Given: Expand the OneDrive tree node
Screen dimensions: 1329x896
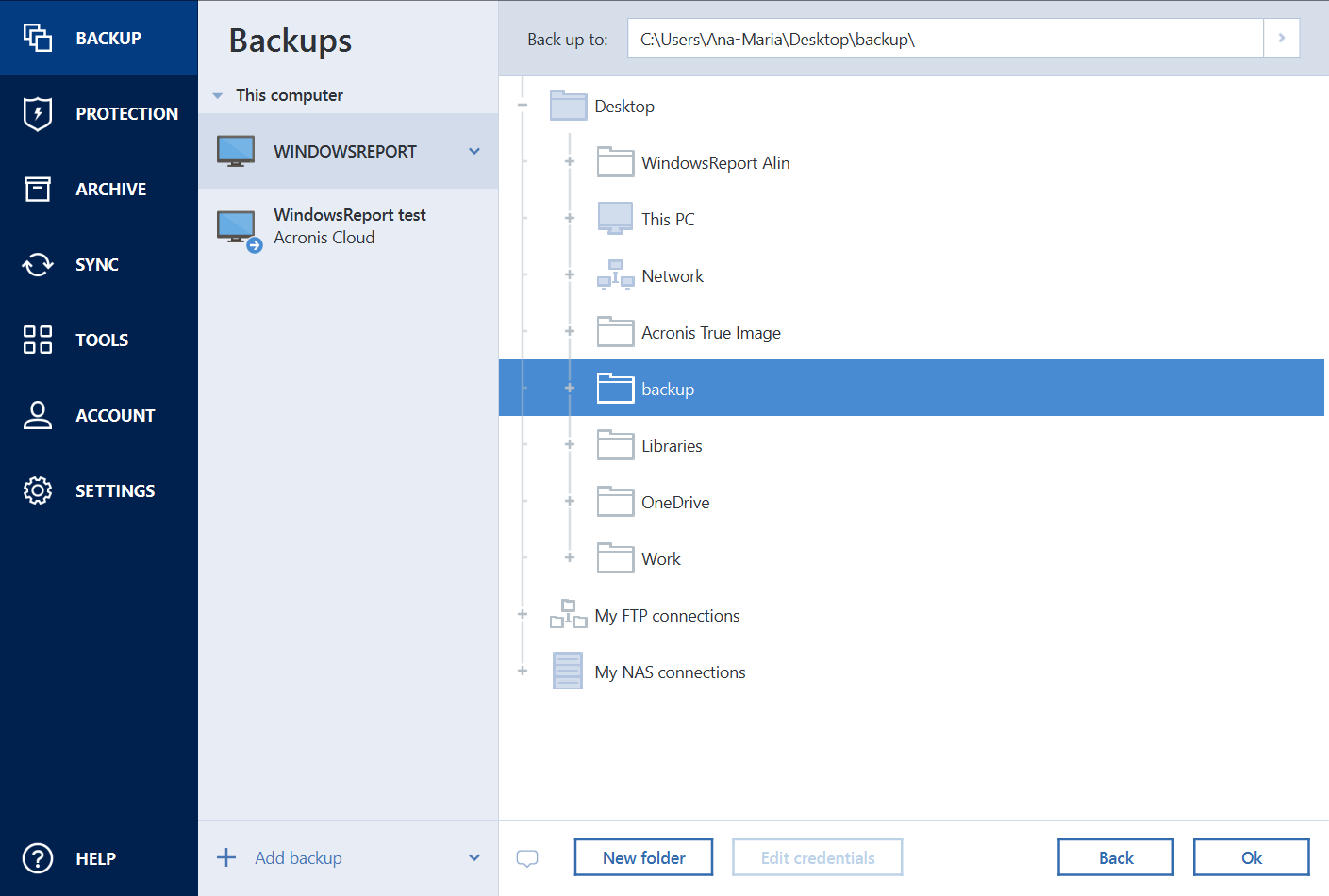Looking at the screenshot, I should [x=570, y=501].
